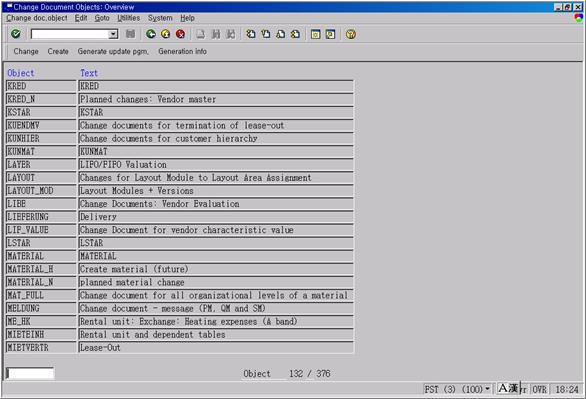Image resolution: width=586 pixels, height=399 pixels.
Task: Click the Generate update pgm. button
Action: pos(113,51)
